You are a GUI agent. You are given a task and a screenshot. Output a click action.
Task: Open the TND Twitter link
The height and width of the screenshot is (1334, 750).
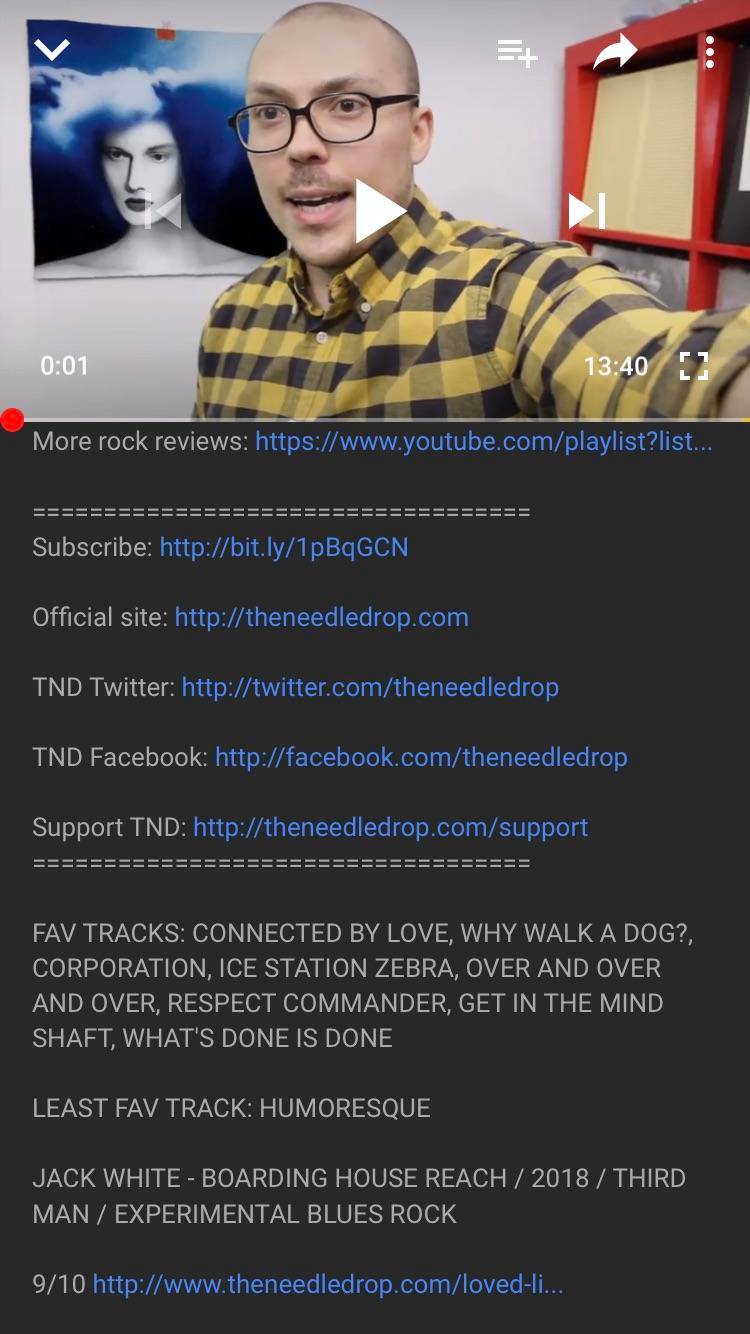(x=370, y=687)
